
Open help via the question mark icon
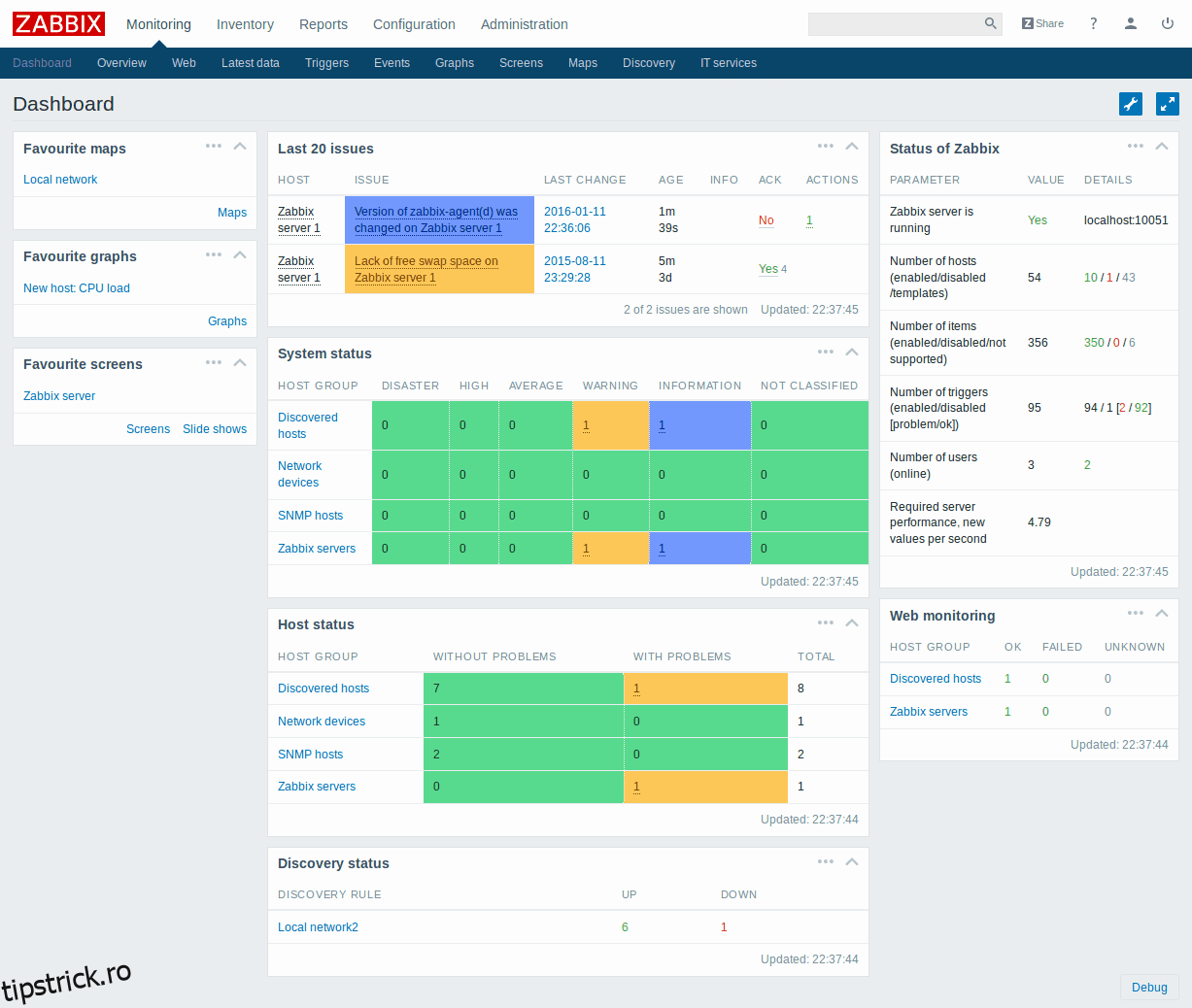pyautogui.click(x=1093, y=23)
